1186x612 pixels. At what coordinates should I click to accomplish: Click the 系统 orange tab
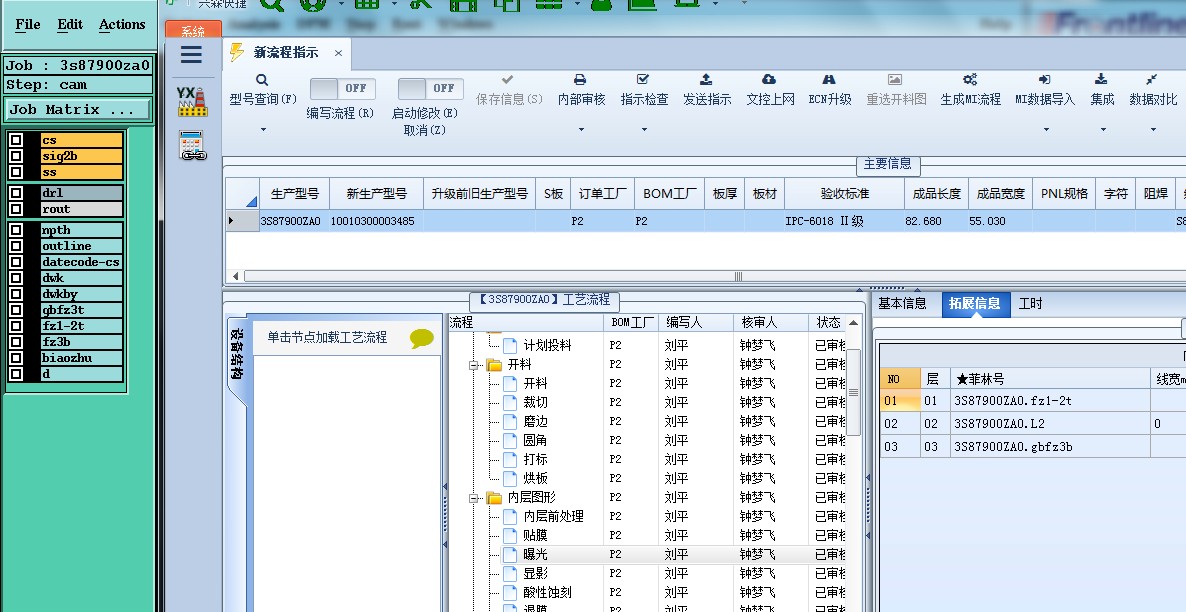pyautogui.click(x=193, y=30)
